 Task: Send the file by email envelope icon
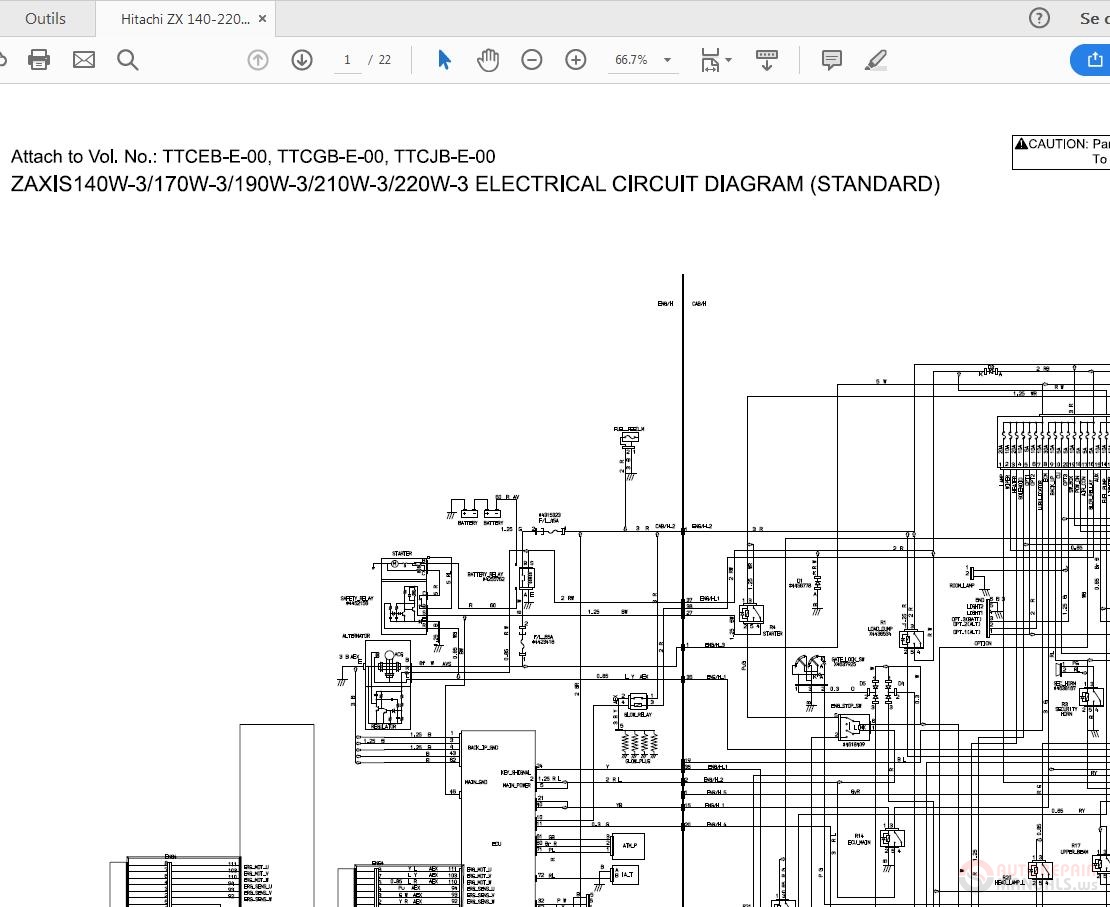[84, 59]
